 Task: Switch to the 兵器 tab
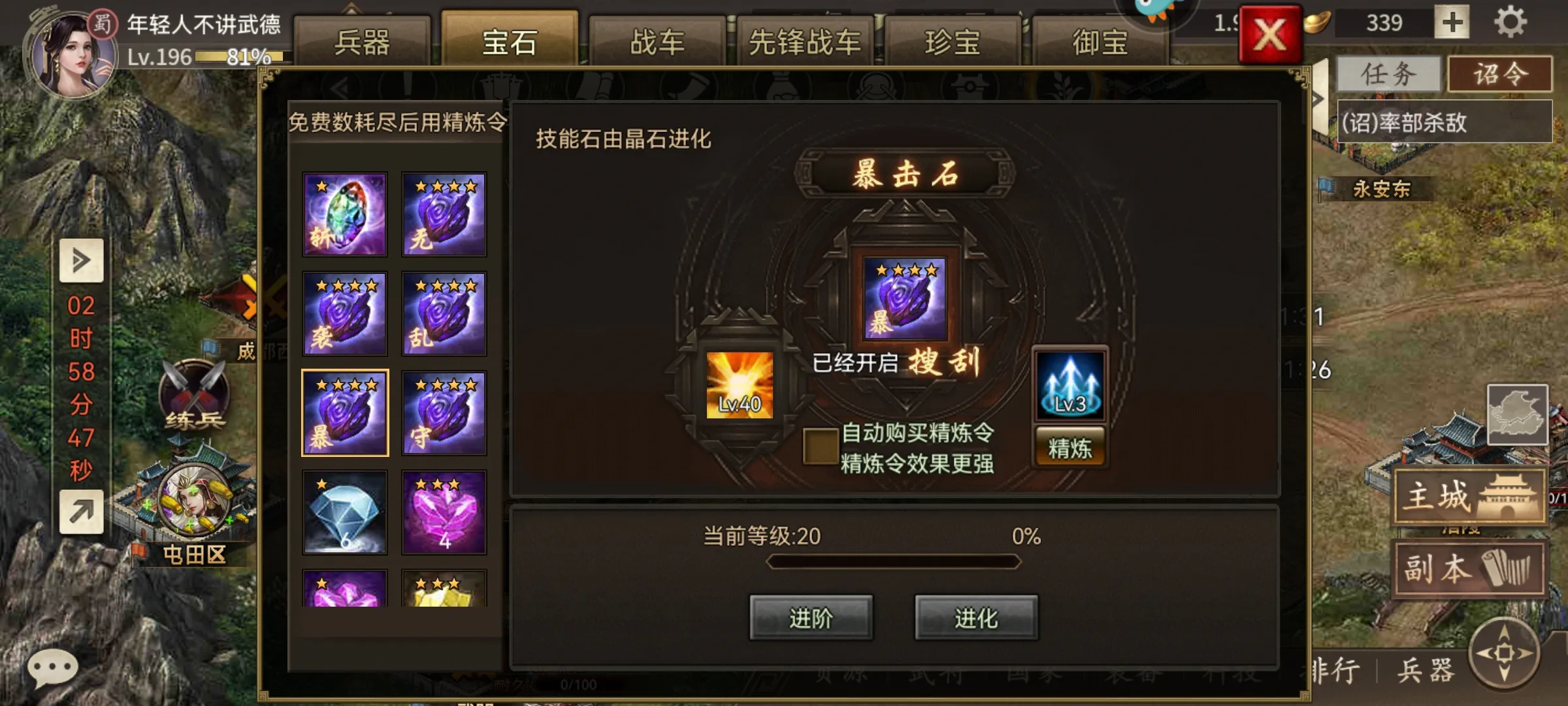coord(362,42)
